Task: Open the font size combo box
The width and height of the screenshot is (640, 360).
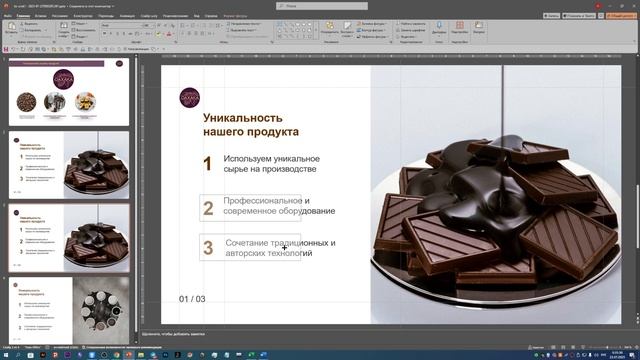Action: pos(149,25)
